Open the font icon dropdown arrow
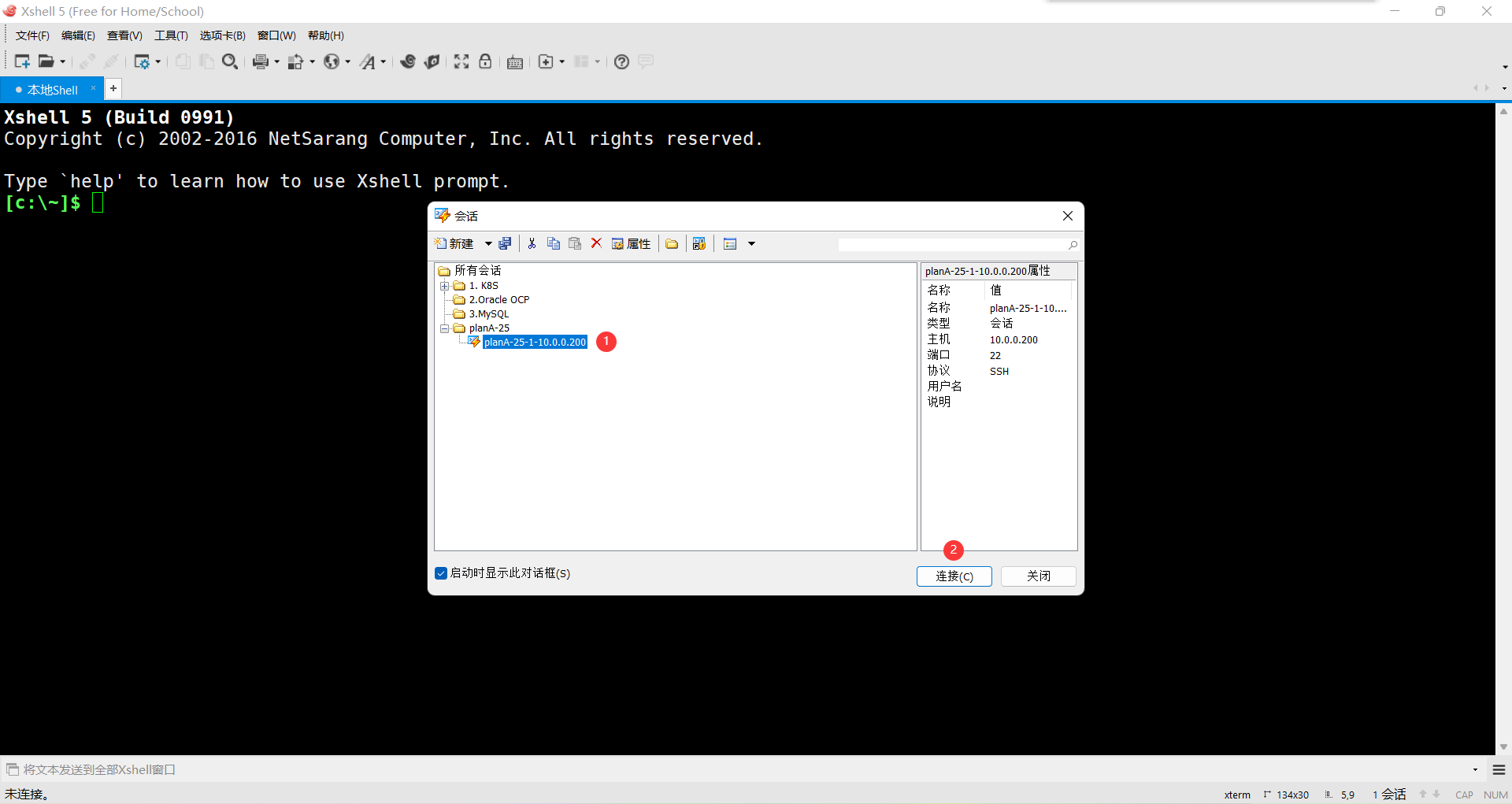The image size is (1512, 804). click(x=384, y=61)
